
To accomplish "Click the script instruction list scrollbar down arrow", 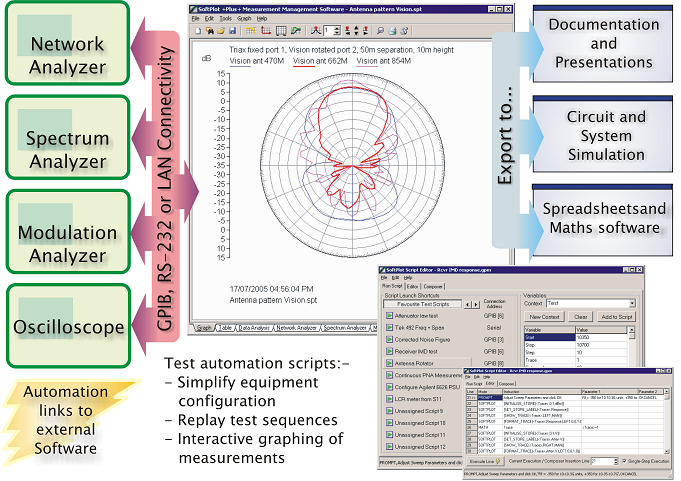I will [667, 451].
